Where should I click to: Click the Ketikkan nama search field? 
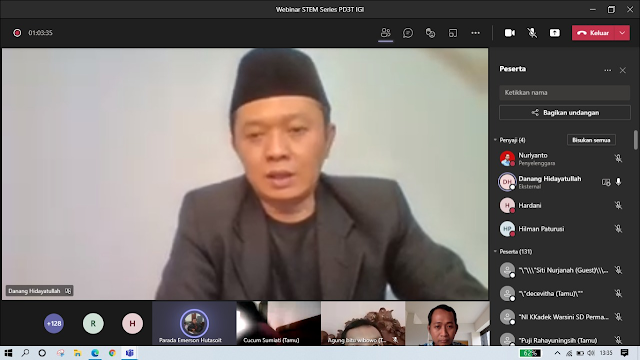point(564,93)
